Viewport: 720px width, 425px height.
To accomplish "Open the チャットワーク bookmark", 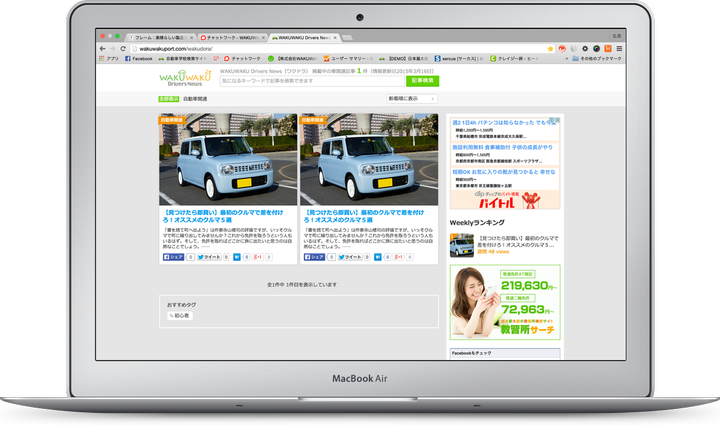I will (242, 59).
